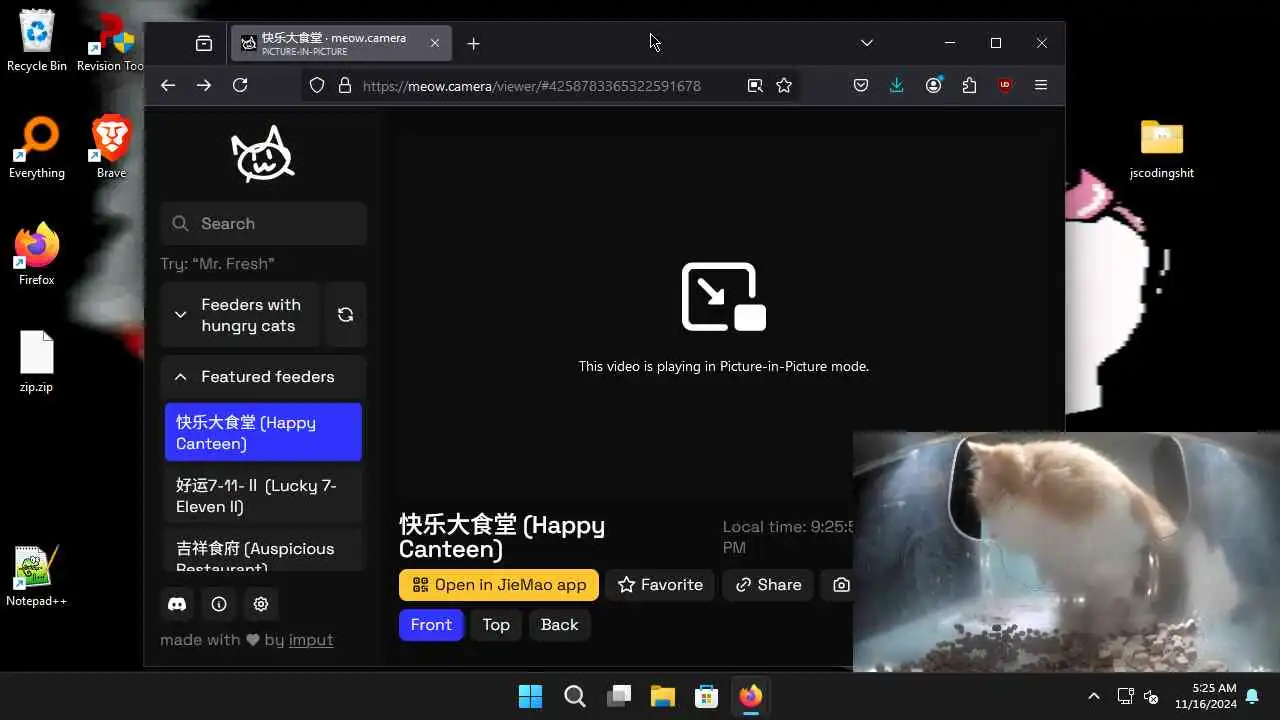Viewport: 1280px width, 720px height.
Task: Open Task View on the taskbar
Action: 619,696
